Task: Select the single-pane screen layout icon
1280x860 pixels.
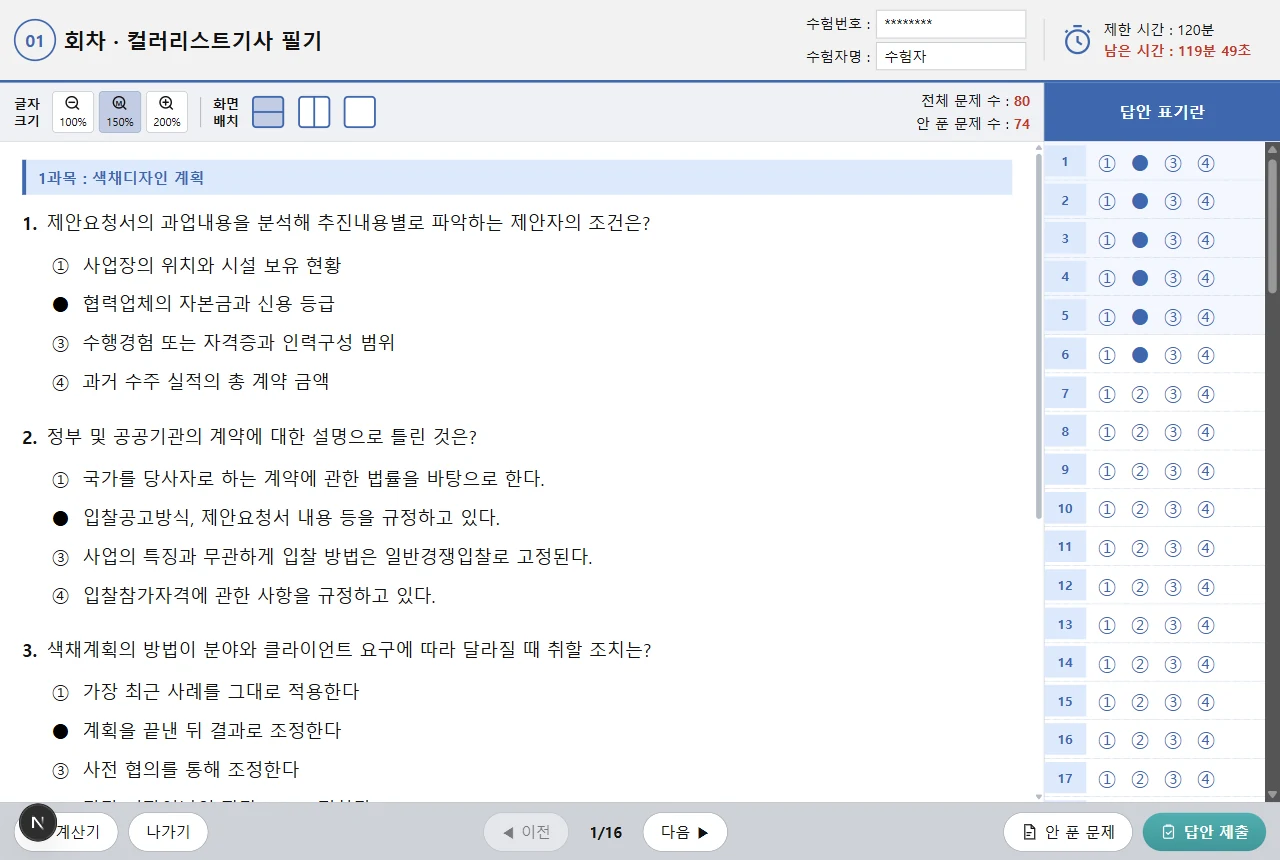Action: coord(360,112)
